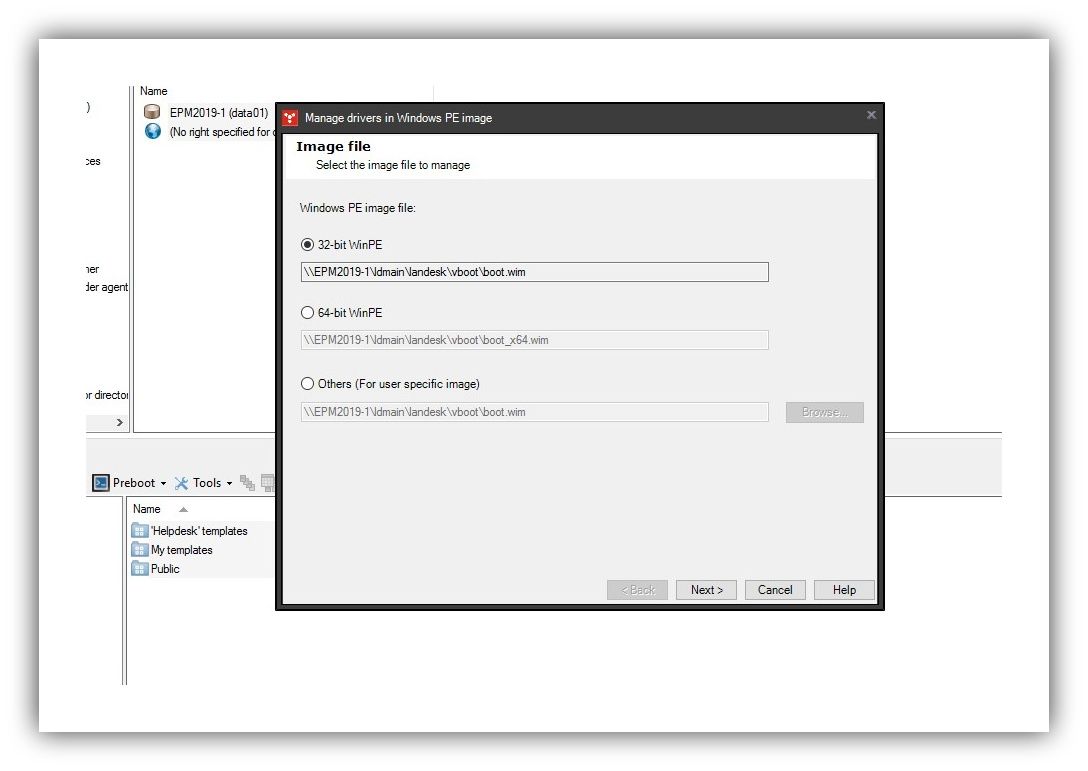Select the 64-bit WinPE radio button

[x=307, y=312]
